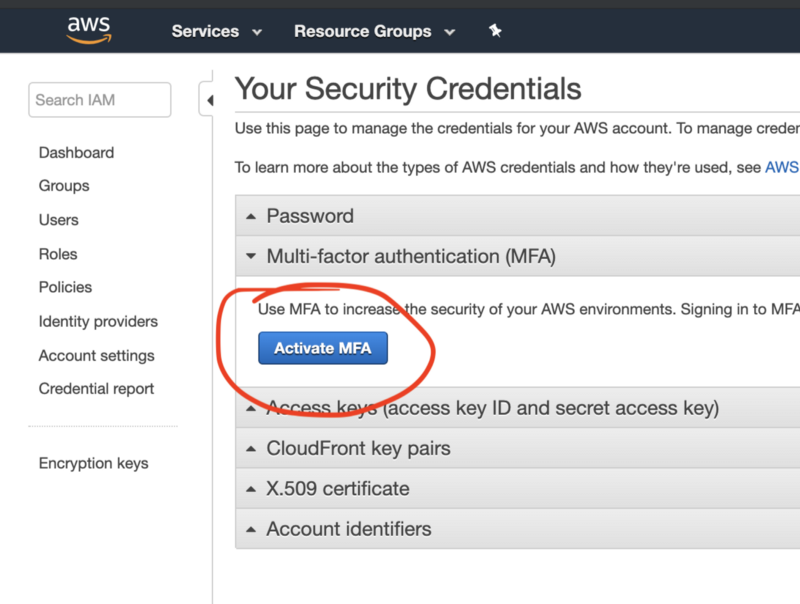Image resolution: width=800 pixels, height=604 pixels.
Task: Click the Activate MFA button
Action: pos(322,348)
